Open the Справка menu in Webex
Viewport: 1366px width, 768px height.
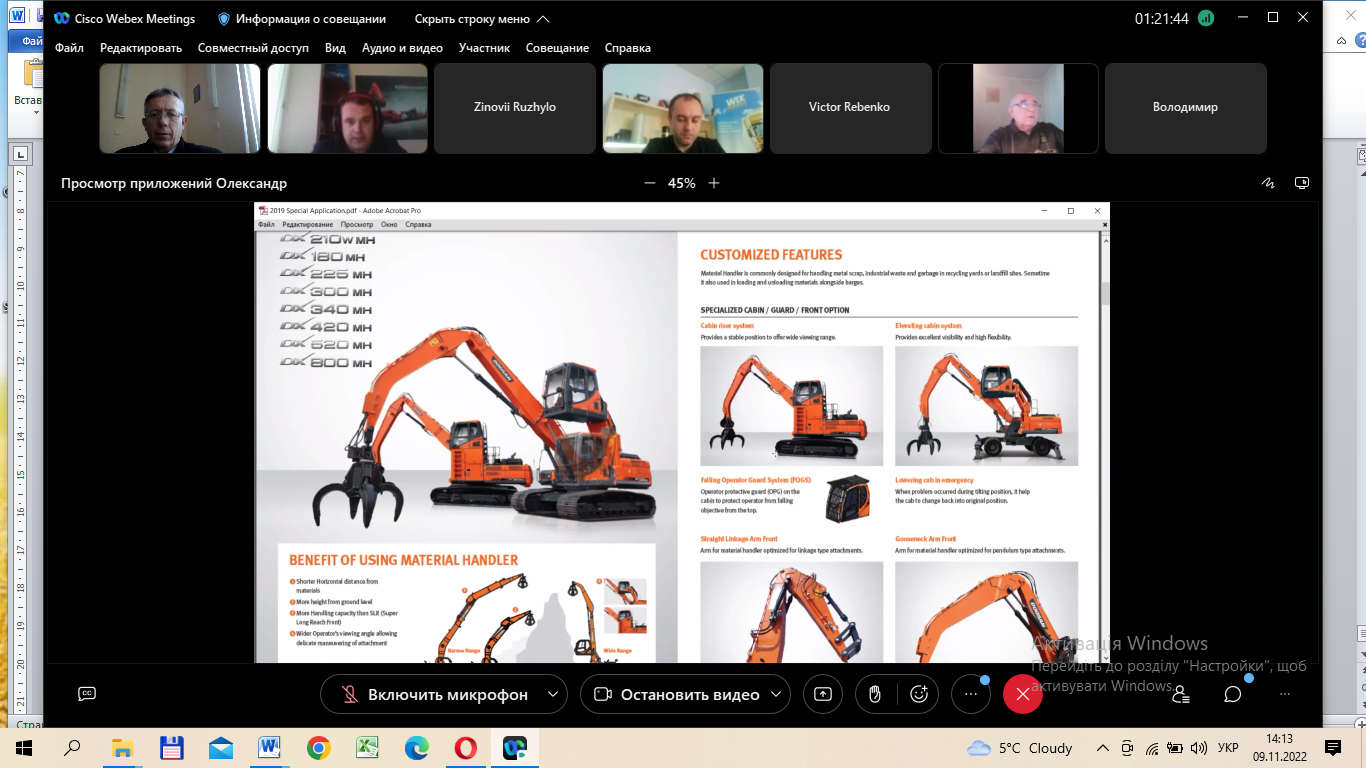tap(628, 48)
